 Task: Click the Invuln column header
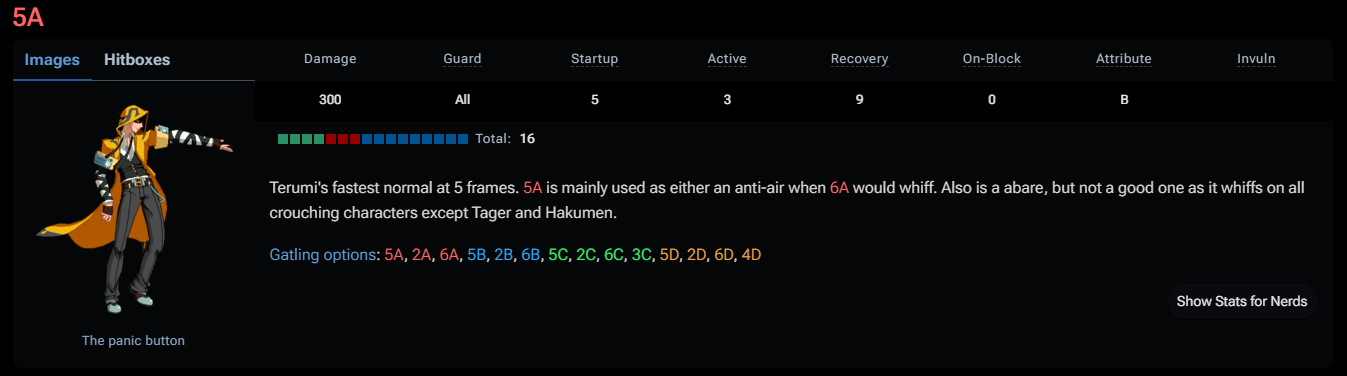(x=1256, y=59)
